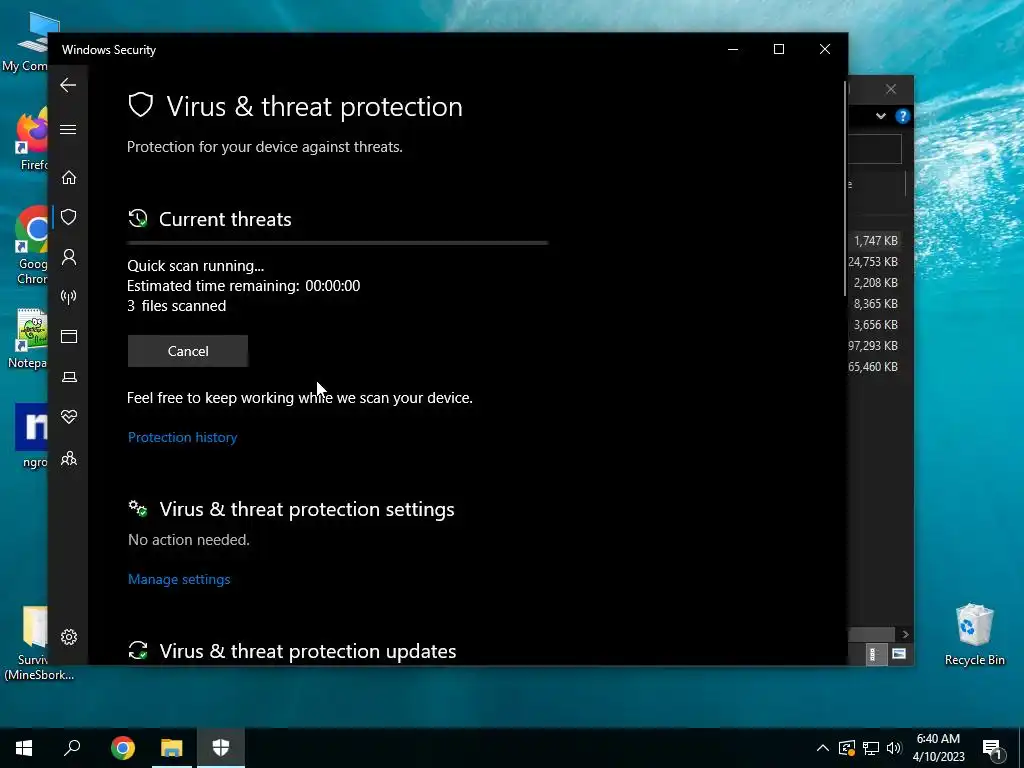
Task: Close the File Explorer window behind
Action: 891,89
